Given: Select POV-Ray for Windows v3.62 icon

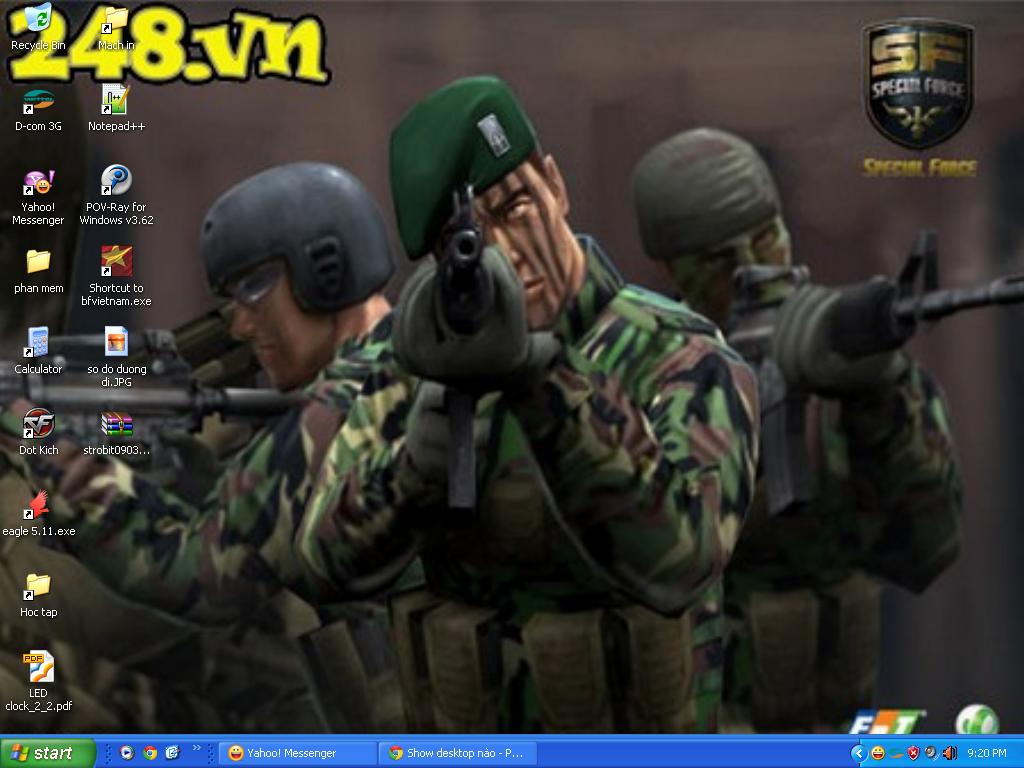Looking at the screenshot, I should (116, 196).
